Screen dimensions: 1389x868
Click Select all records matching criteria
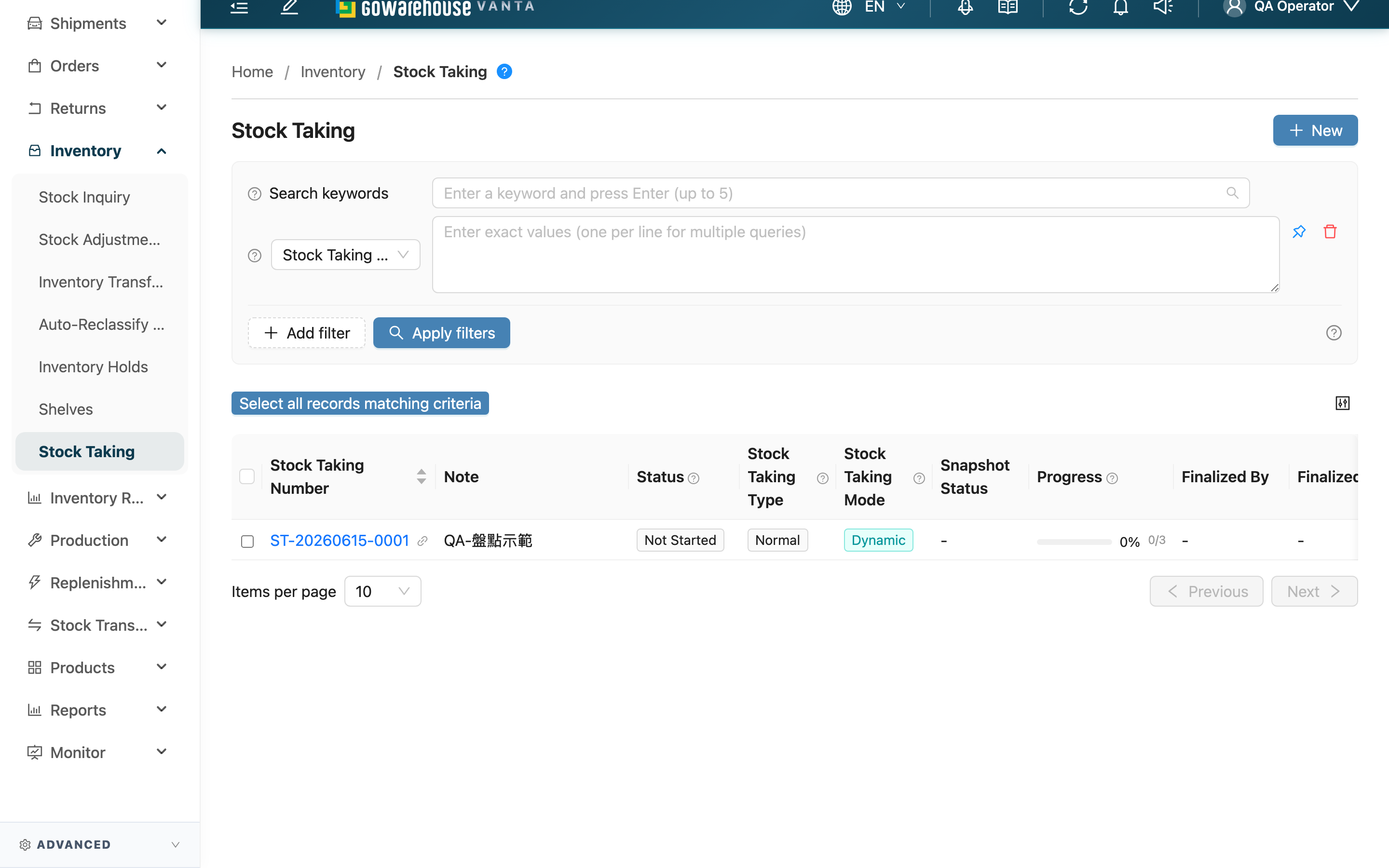click(360, 404)
